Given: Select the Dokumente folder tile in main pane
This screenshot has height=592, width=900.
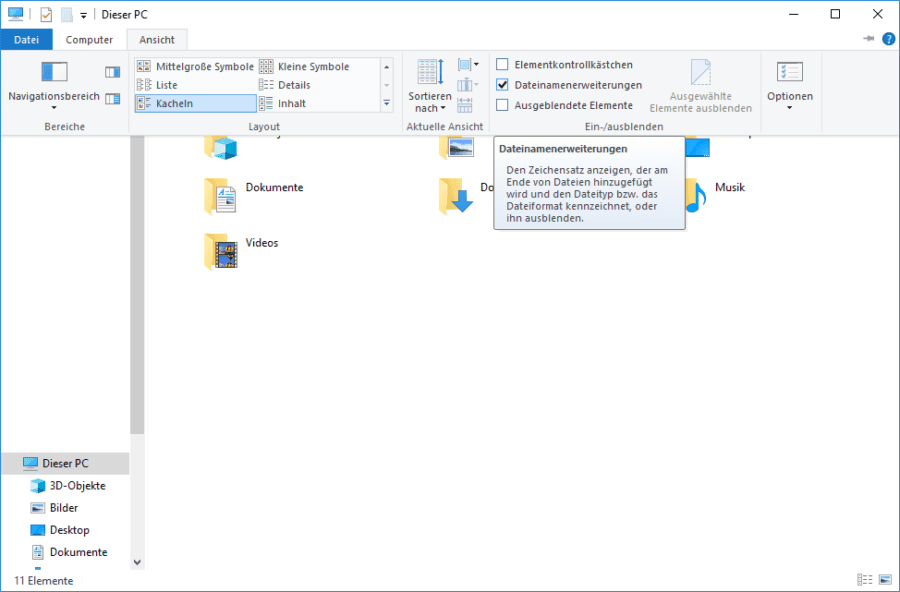Looking at the screenshot, I should (x=254, y=196).
